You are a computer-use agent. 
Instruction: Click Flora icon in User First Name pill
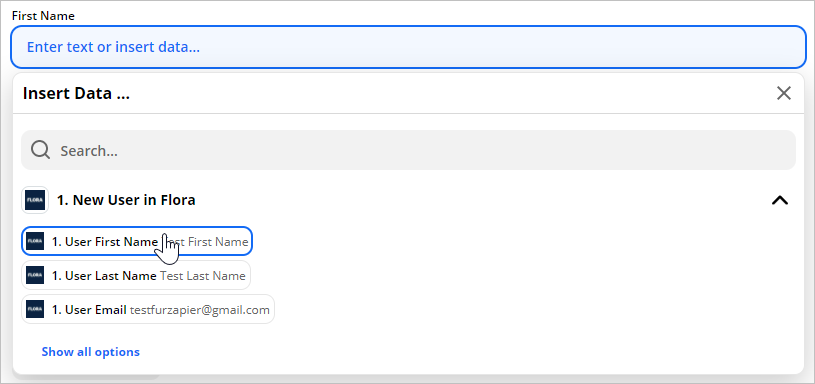click(x=35, y=241)
